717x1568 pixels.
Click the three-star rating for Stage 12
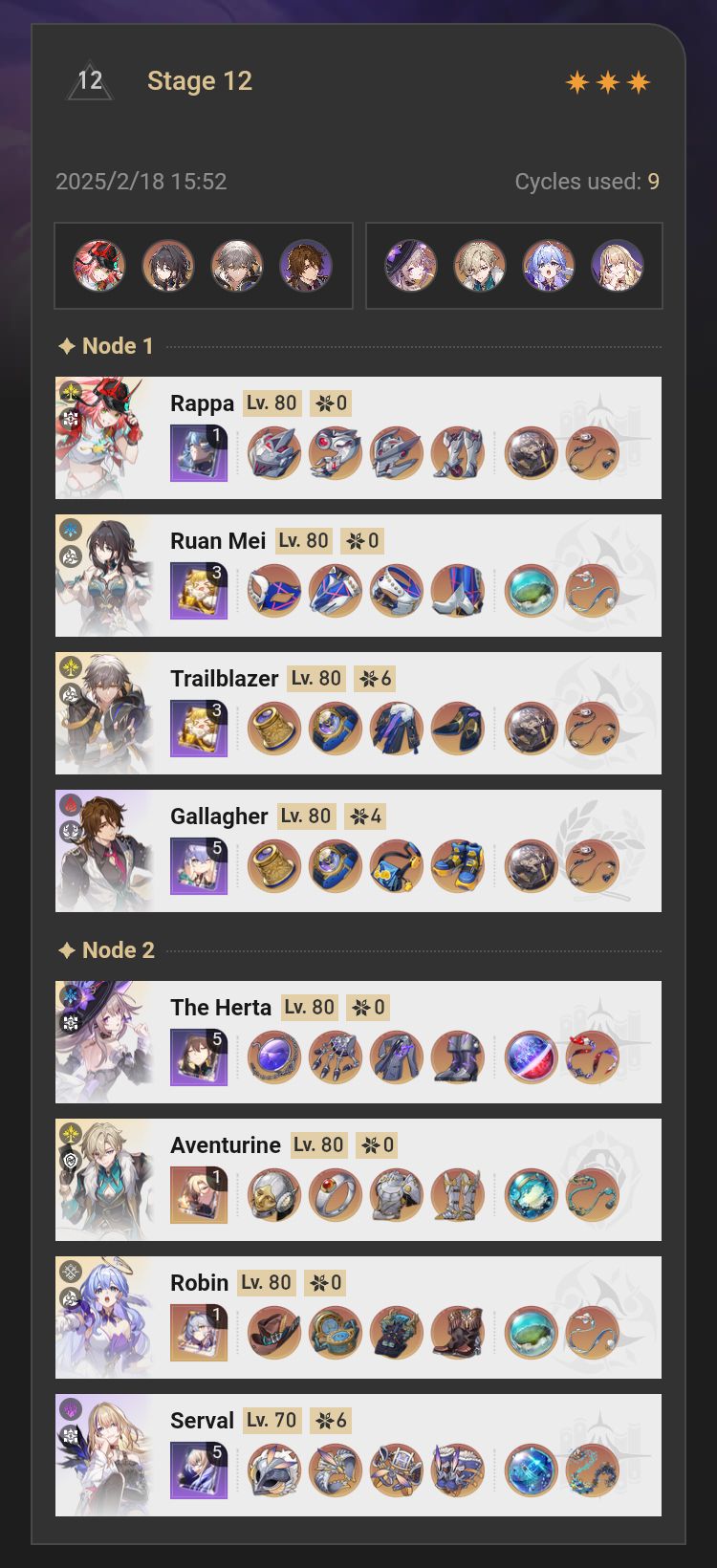point(608,82)
